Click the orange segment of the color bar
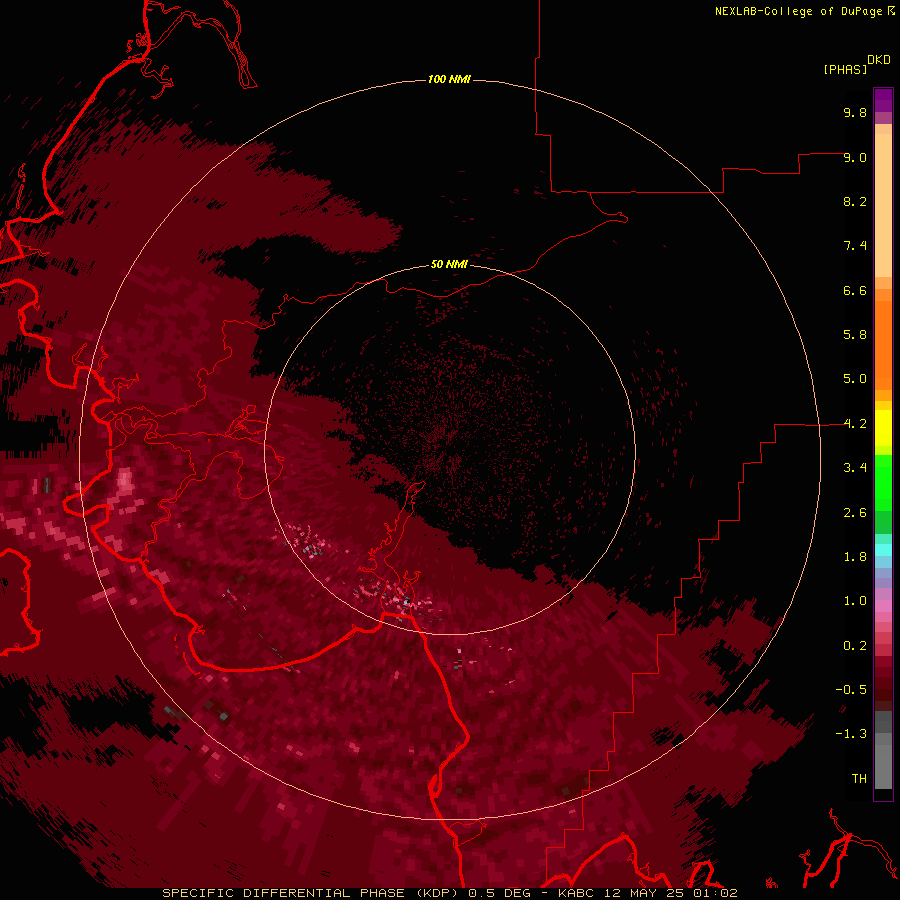Image resolution: width=900 pixels, height=900 pixels. 883,346
